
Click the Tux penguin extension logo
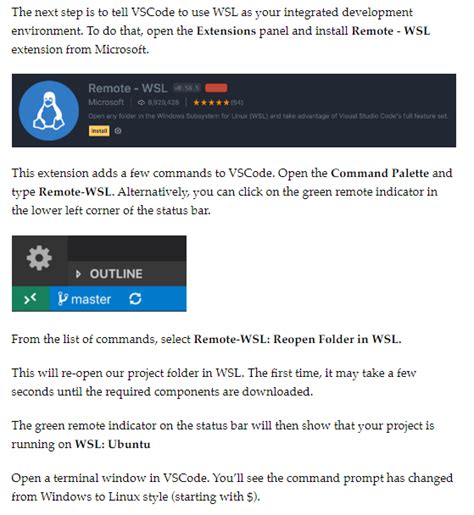click(49, 110)
